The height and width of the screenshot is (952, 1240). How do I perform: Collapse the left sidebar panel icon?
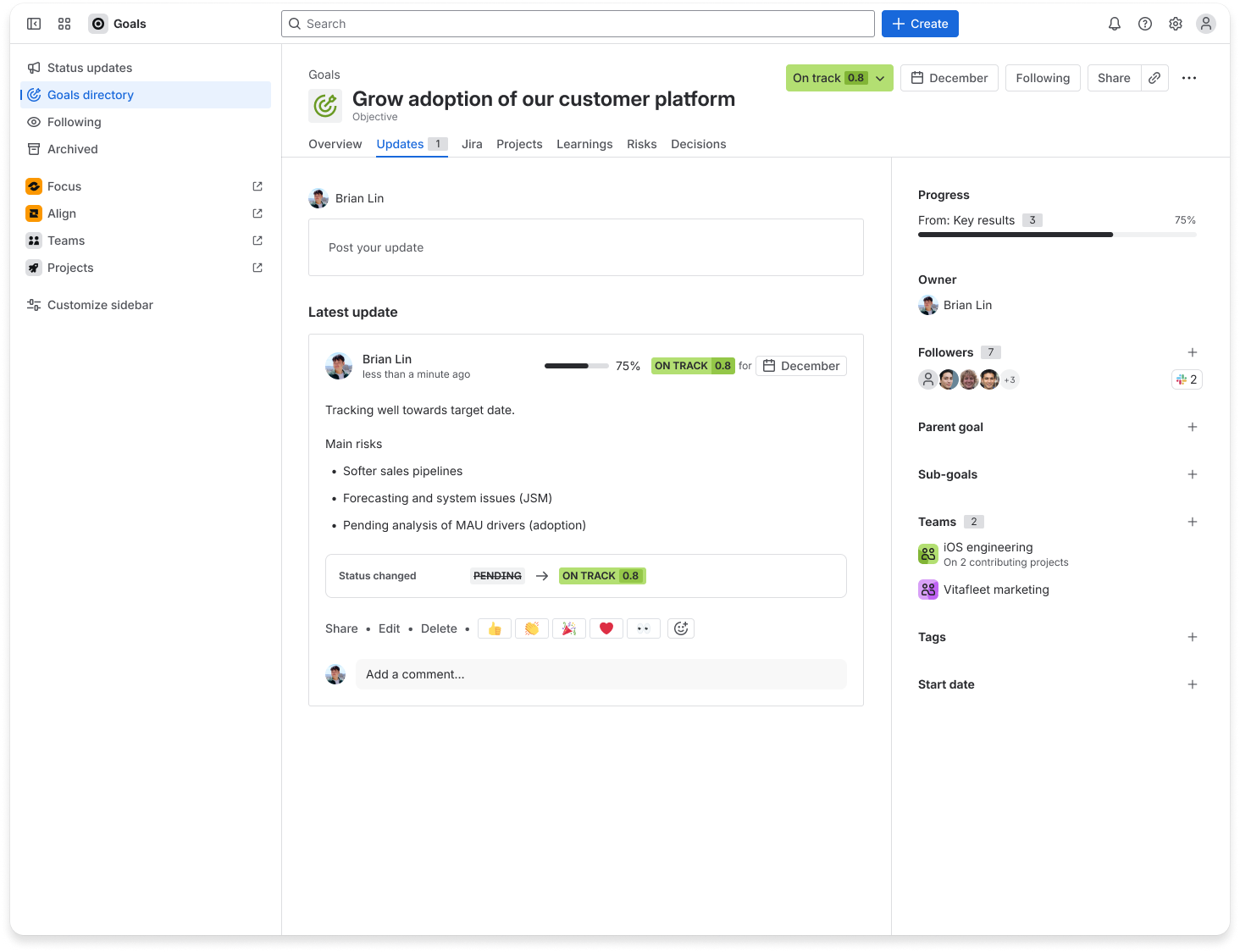pyautogui.click(x=34, y=24)
